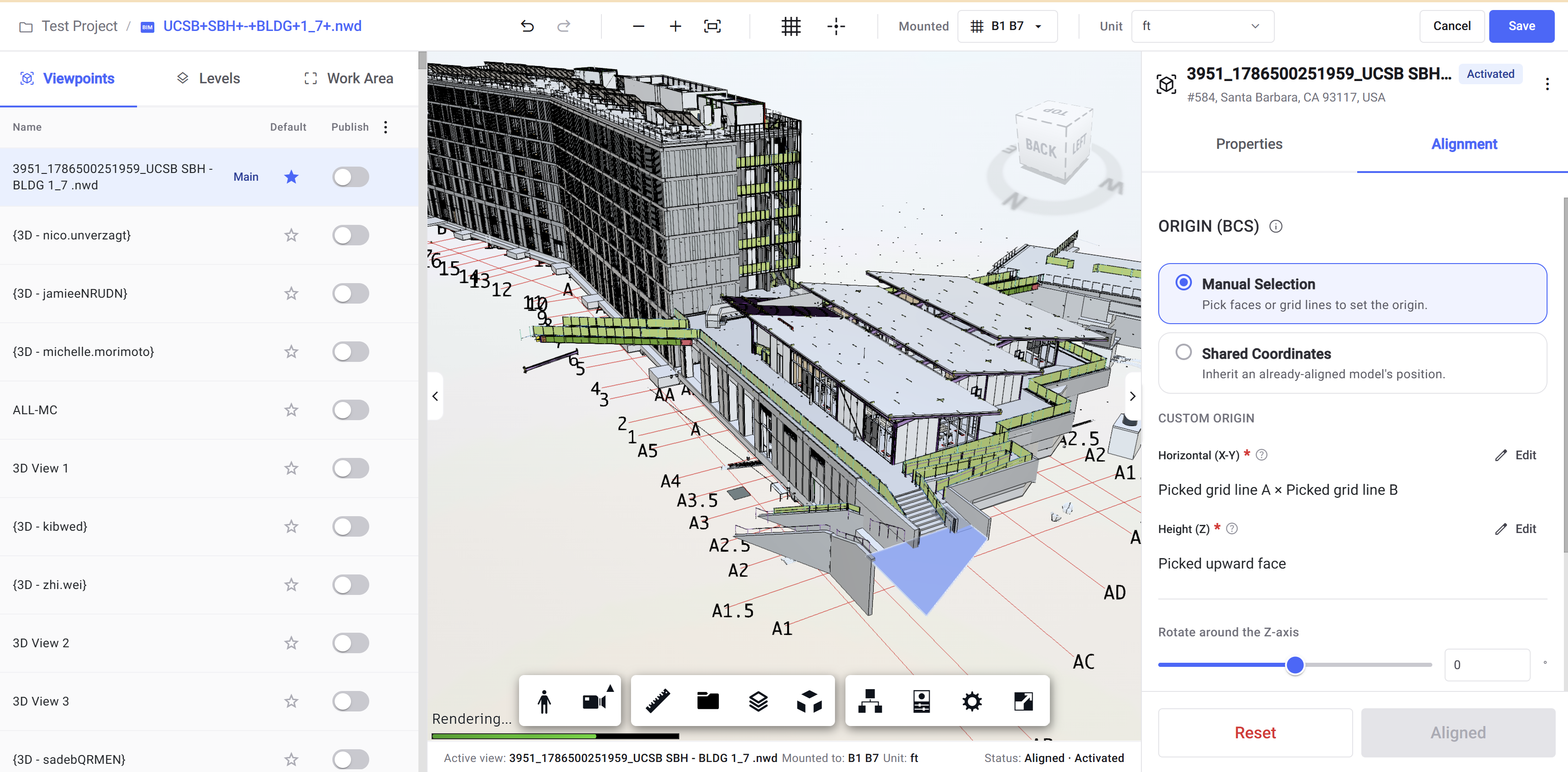The image size is (1568, 772).
Task: Open the properties panel icon
Action: 921,701
